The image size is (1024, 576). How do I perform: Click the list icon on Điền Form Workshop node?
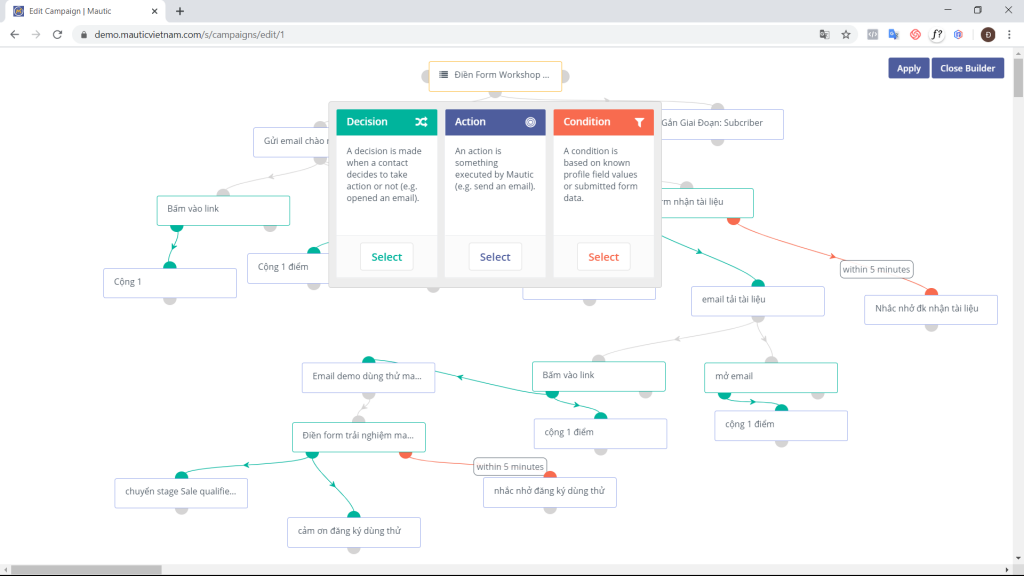point(443,75)
